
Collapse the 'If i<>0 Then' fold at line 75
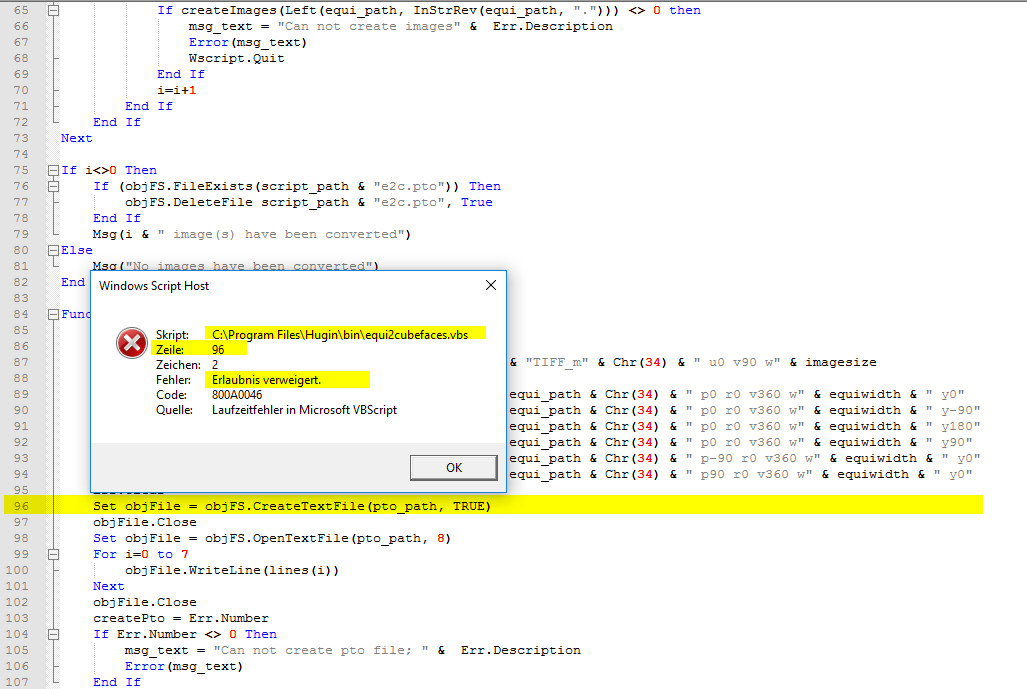[x=53, y=170]
